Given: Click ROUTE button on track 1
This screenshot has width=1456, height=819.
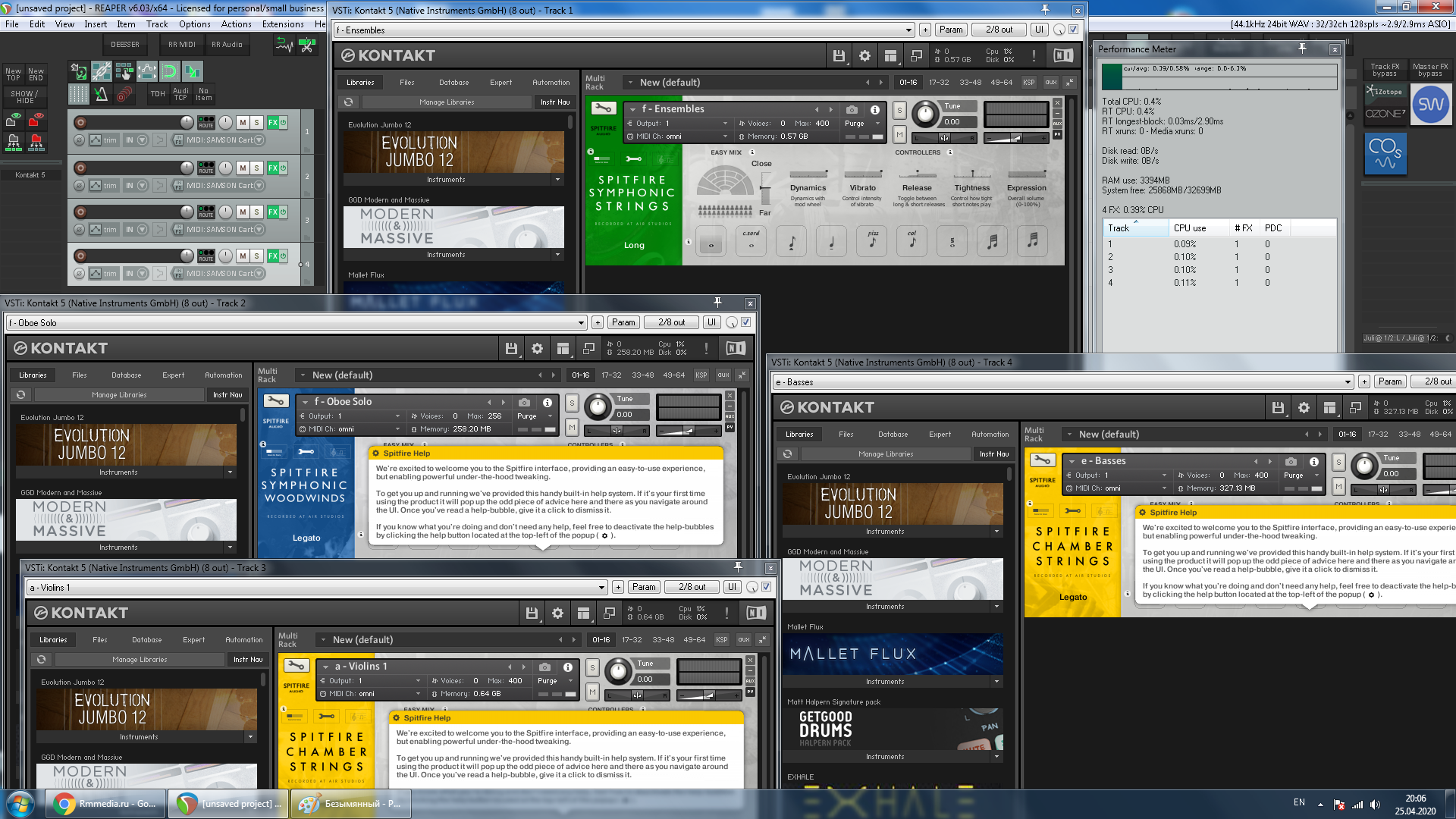Looking at the screenshot, I should 206,122.
